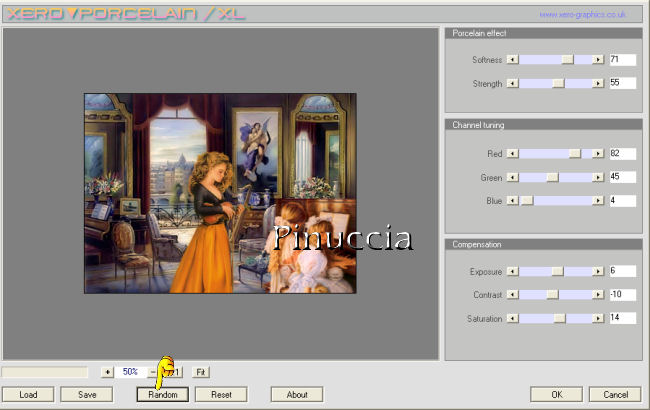Click the Green channel slider thumb
650x410 pixels.
[x=553, y=177]
